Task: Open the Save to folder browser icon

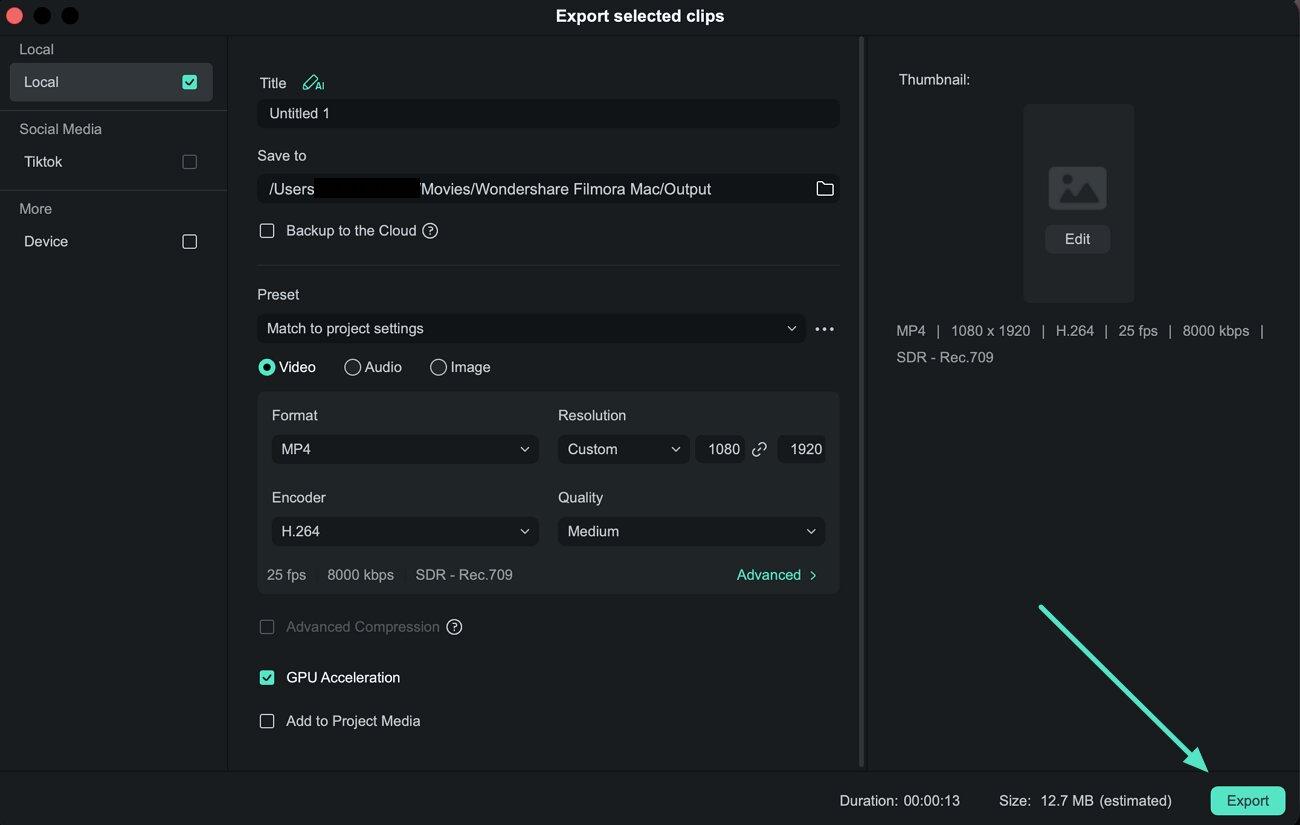Action: point(824,189)
